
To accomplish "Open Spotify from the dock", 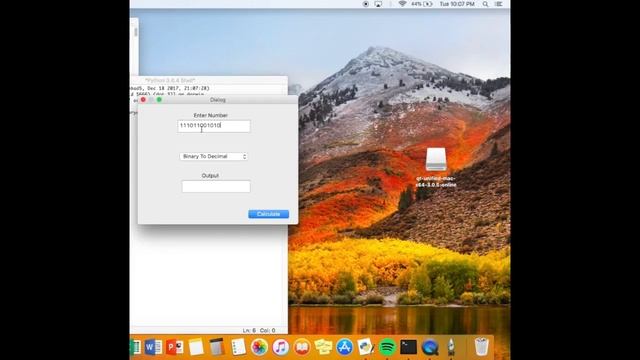I will [x=387, y=347].
